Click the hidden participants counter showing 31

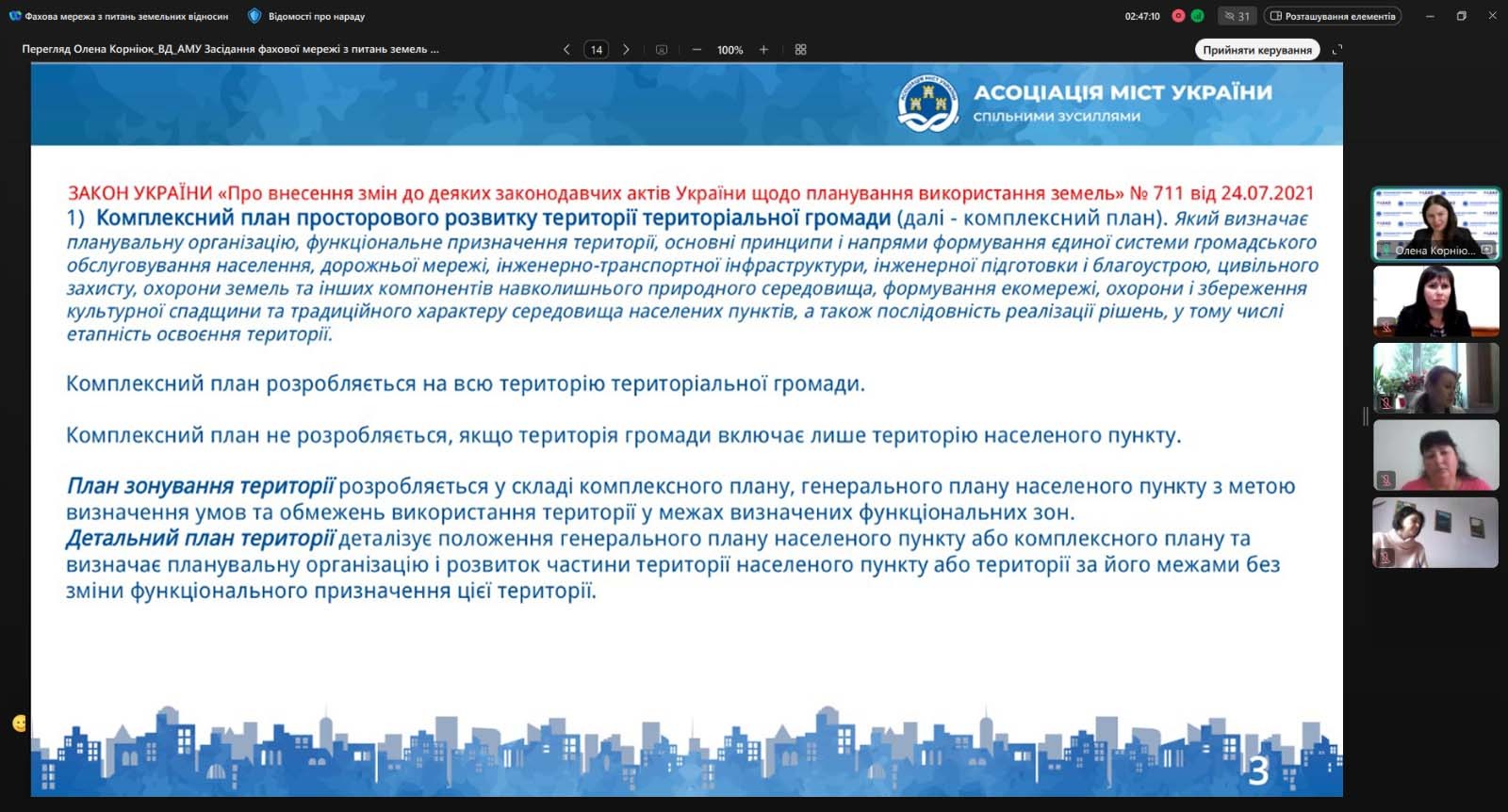pos(1237,16)
